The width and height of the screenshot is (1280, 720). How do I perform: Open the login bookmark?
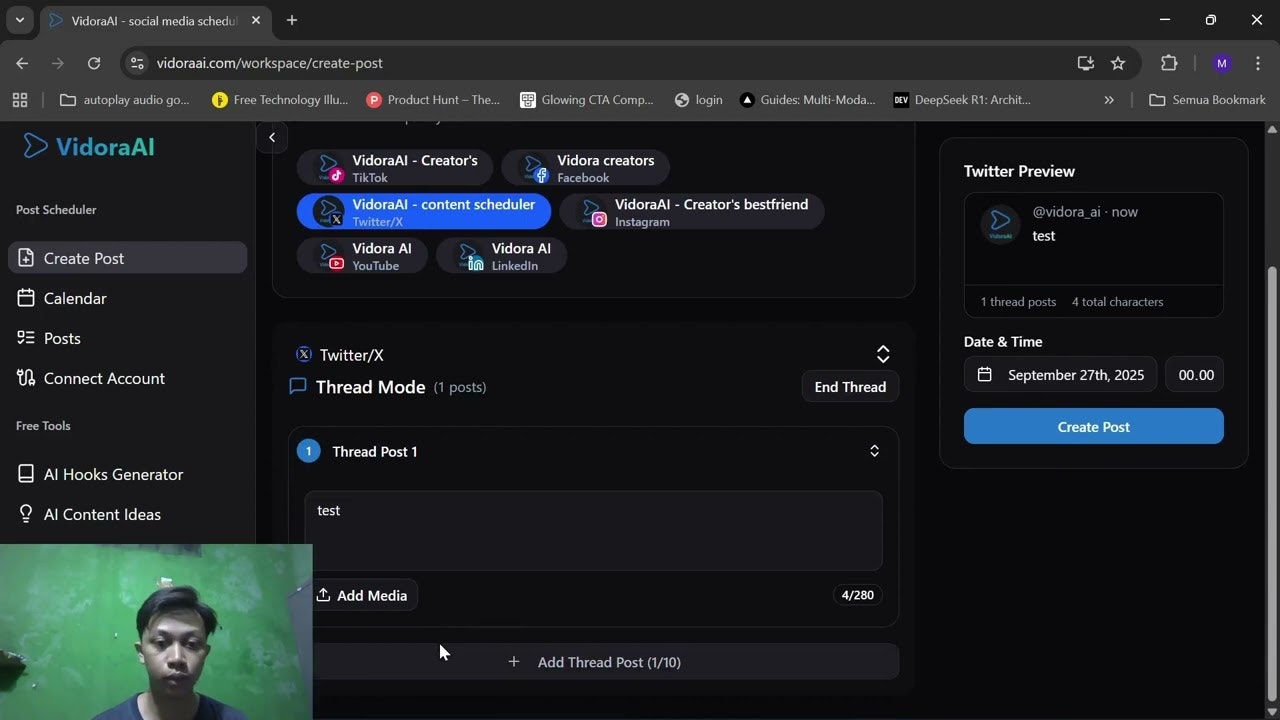point(699,100)
